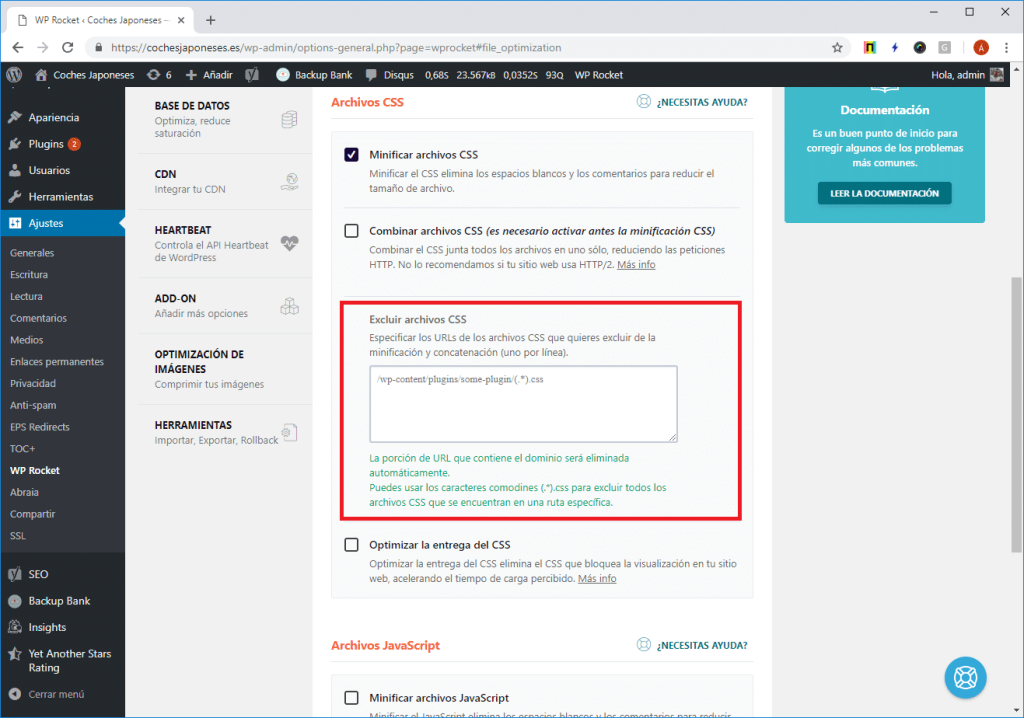The width and height of the screenshot is (1024, 718).
Task: Open the blue WP Rocket help bubble
Action: 965,678
